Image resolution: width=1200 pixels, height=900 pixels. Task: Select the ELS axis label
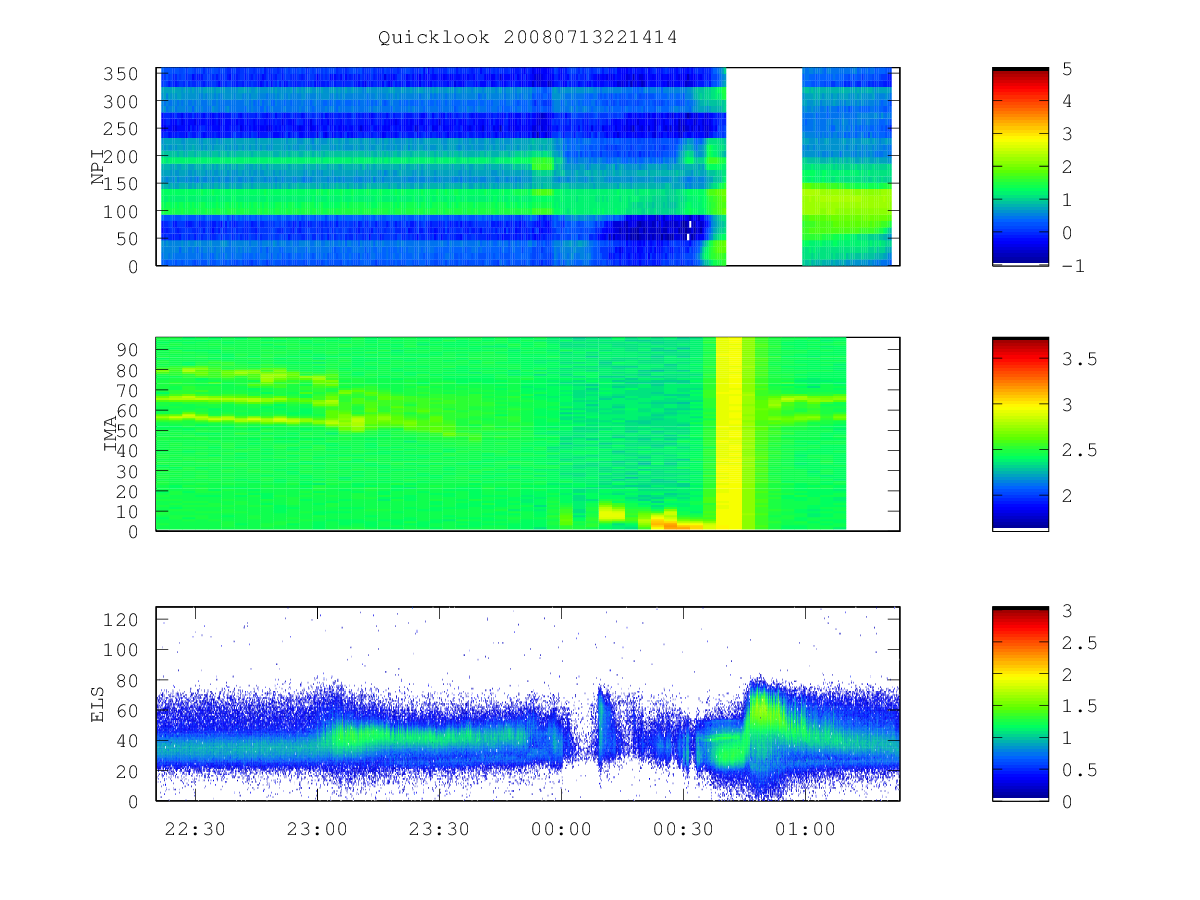98,704
